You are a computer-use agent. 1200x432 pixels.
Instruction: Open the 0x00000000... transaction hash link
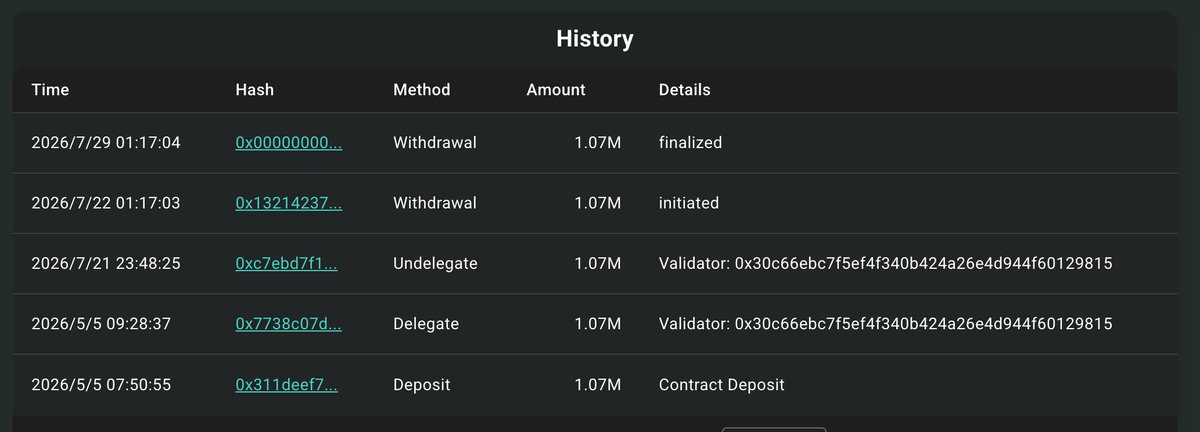click(289, 143)
